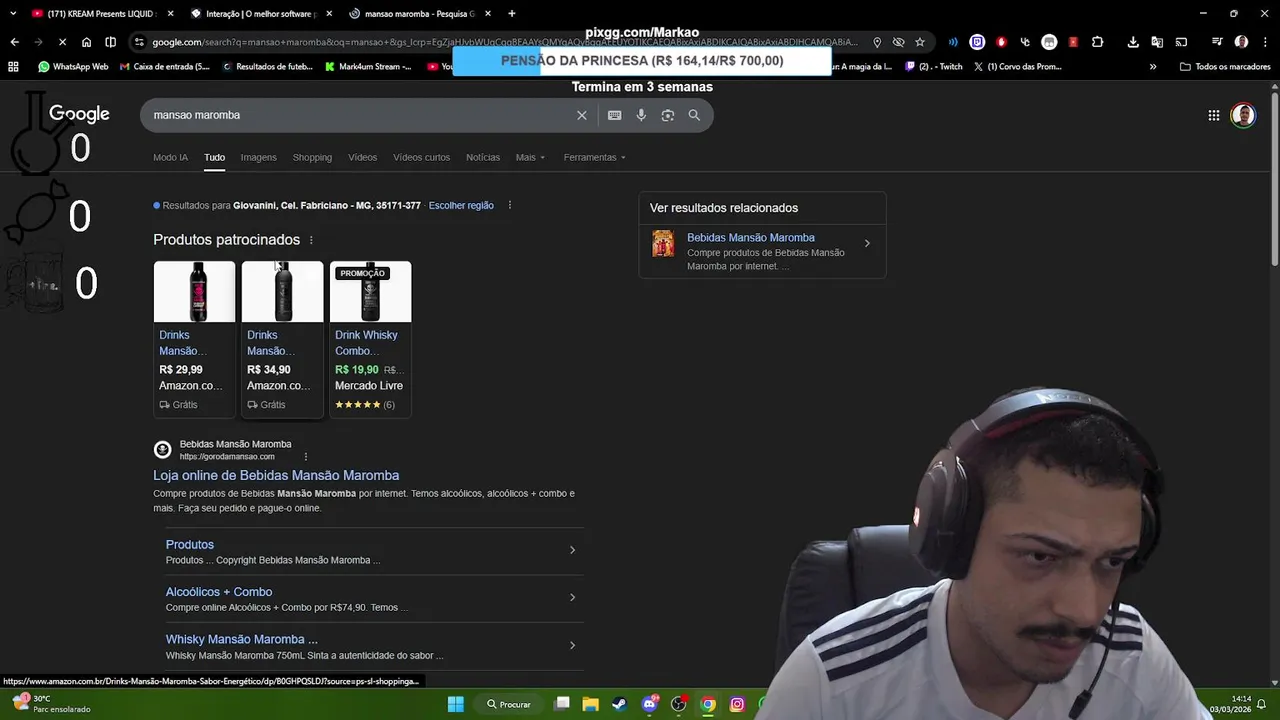Expand the Whisky Mansão Maromba sitelink chevron

tap(572, 645)
